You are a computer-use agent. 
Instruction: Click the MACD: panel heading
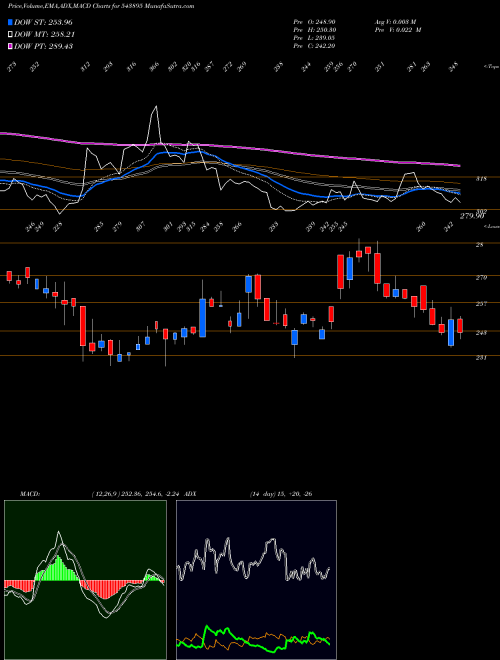pyautogui.click(x=30, y=494)
